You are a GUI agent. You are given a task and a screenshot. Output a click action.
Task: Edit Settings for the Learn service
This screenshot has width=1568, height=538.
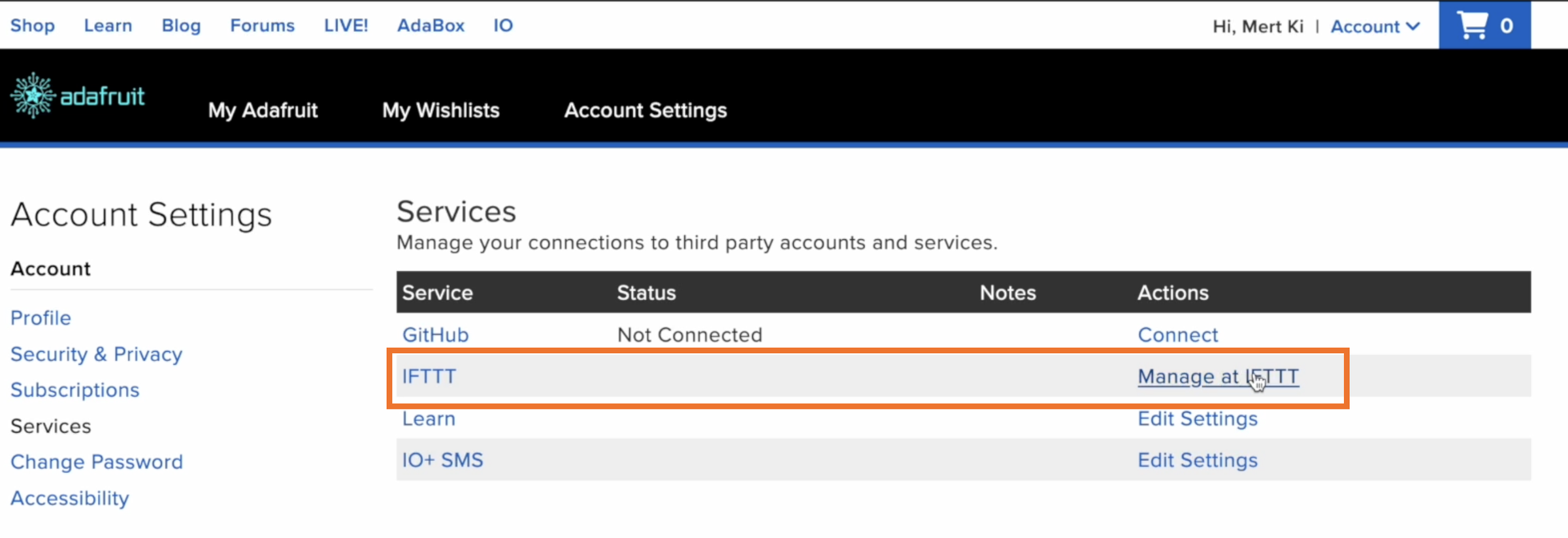(x=1198, y=419)
